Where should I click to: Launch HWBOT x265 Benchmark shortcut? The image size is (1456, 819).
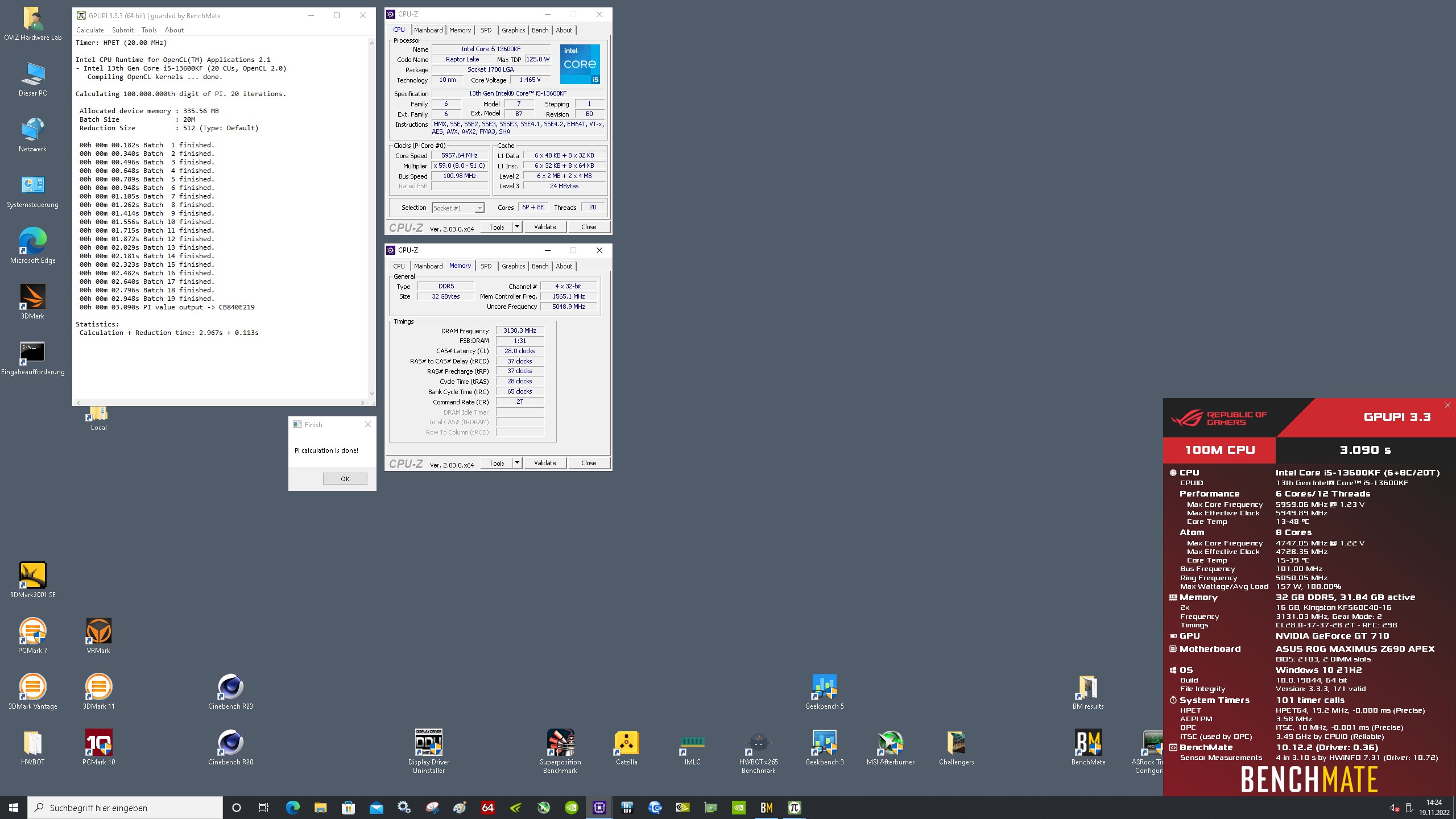coord(758,752)
